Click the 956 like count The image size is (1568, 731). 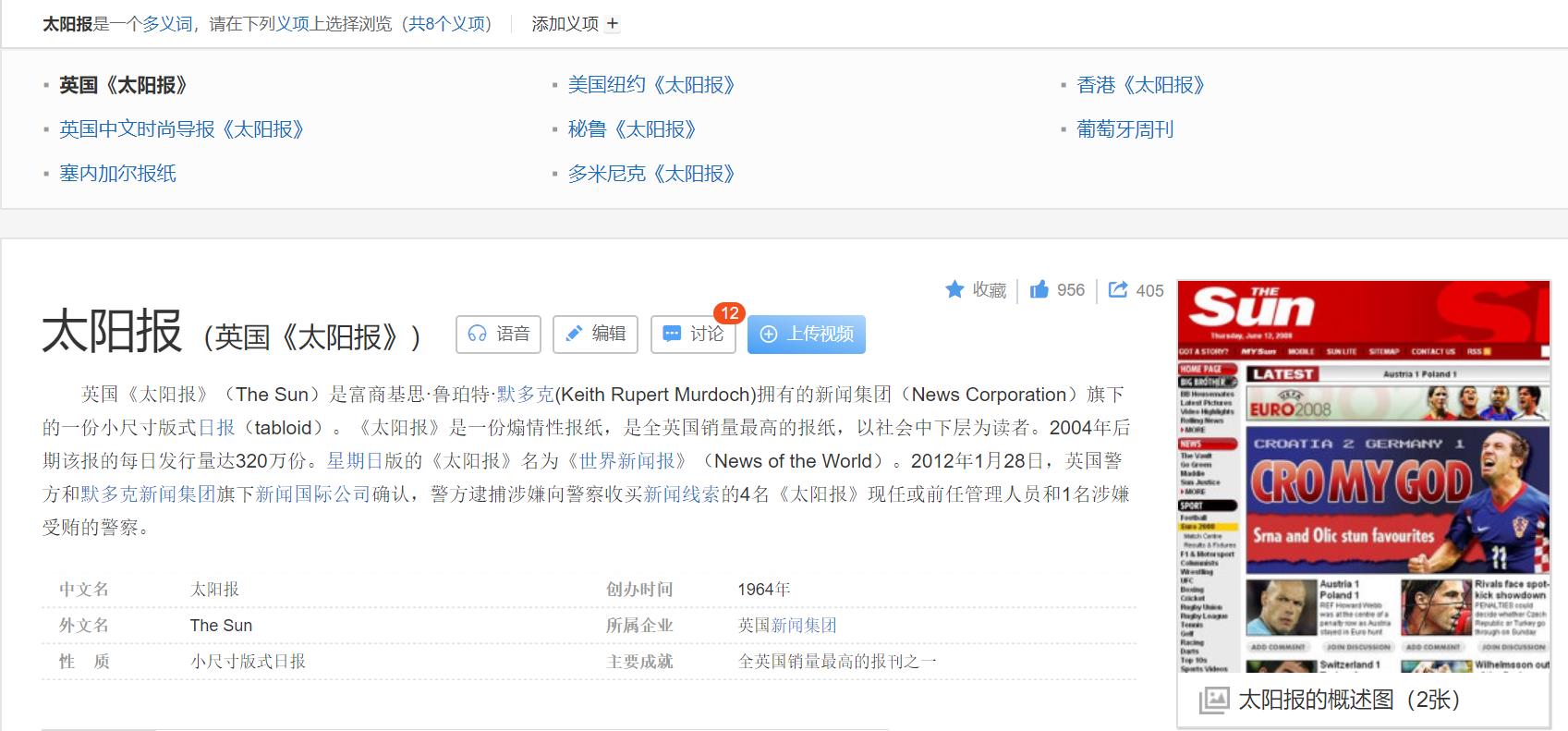(1071, 290)
